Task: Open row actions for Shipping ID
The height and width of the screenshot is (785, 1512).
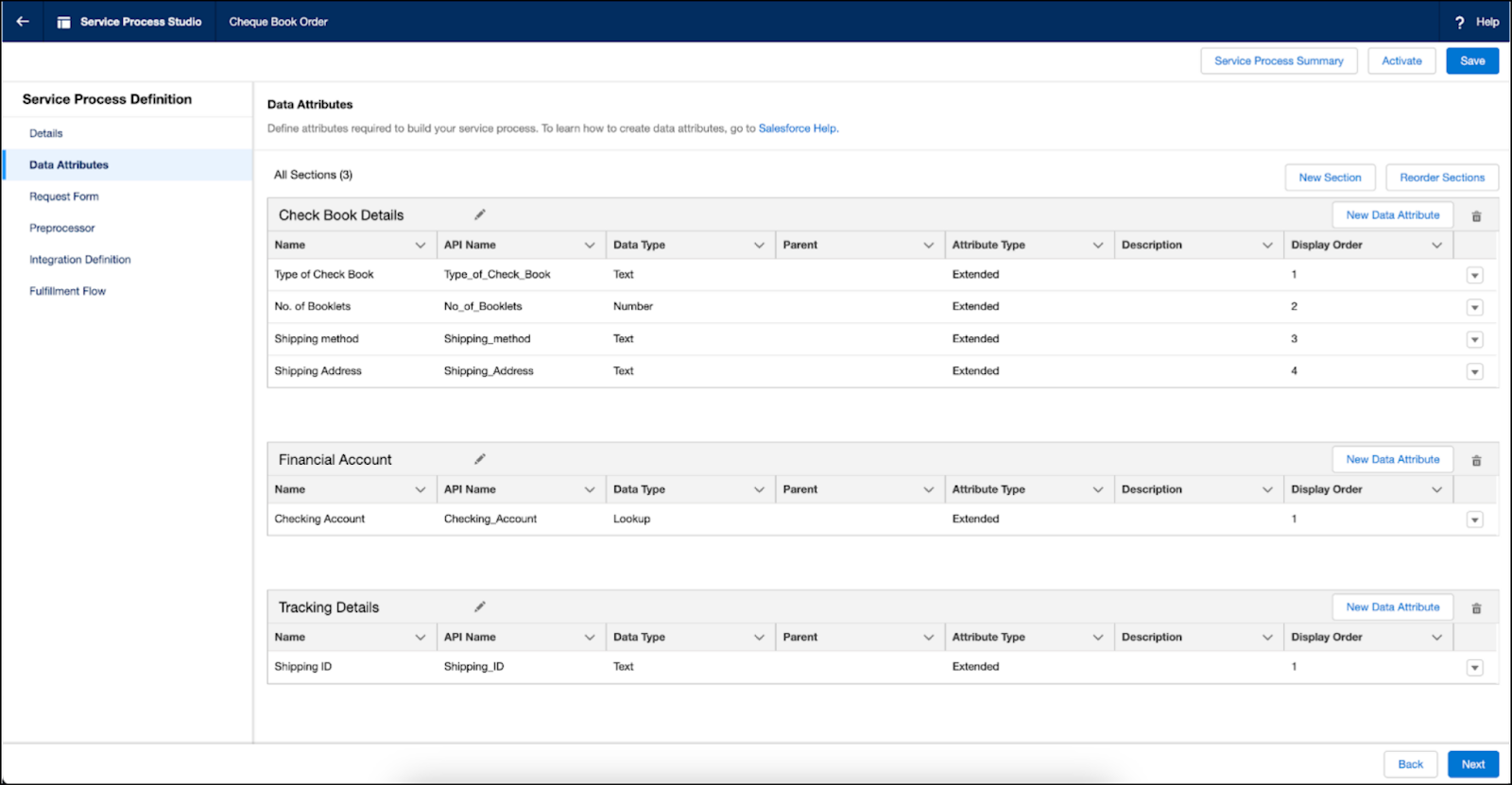Action: coord(1474,668)
